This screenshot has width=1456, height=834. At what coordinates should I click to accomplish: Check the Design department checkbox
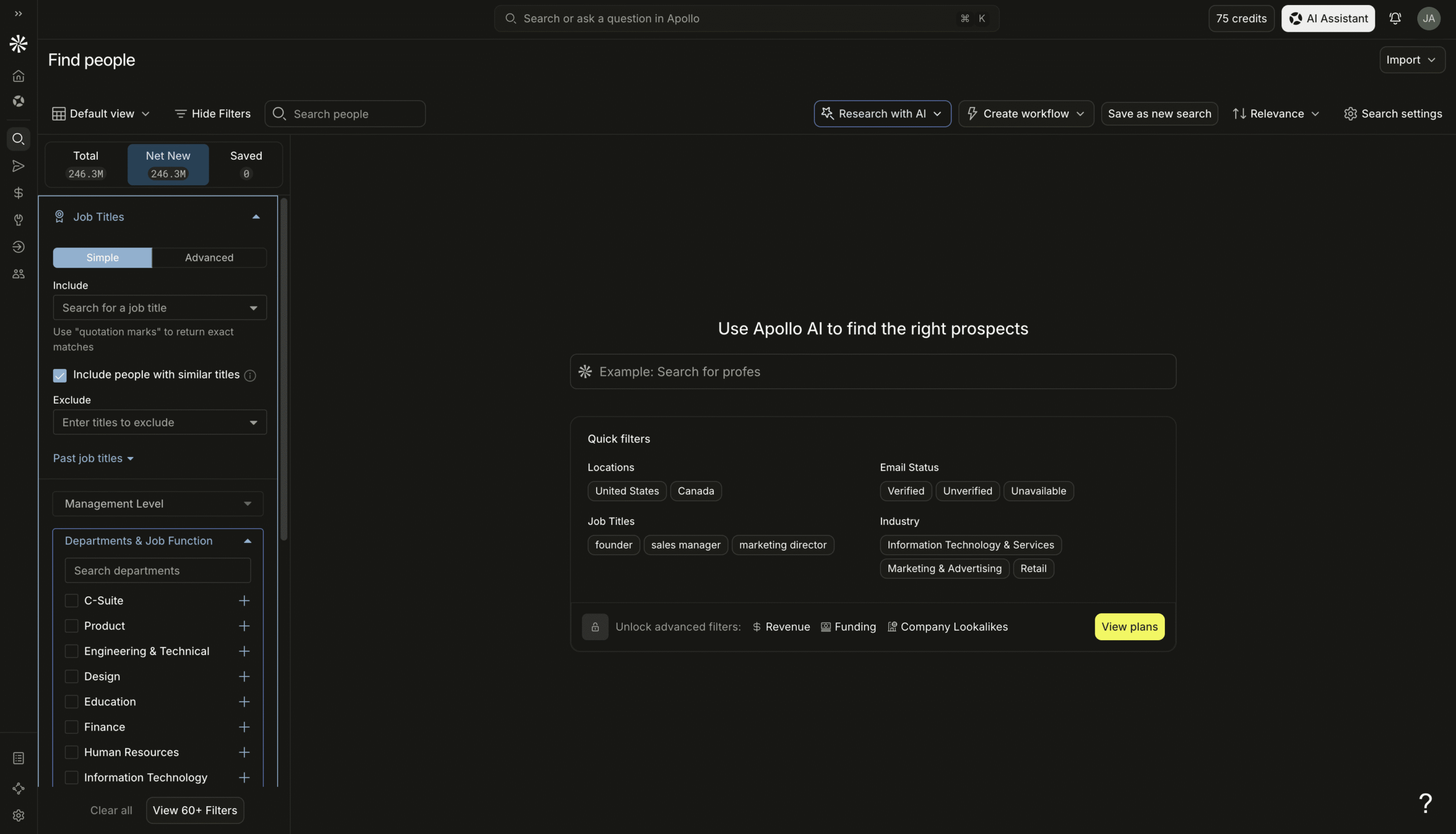pos(71,676)
